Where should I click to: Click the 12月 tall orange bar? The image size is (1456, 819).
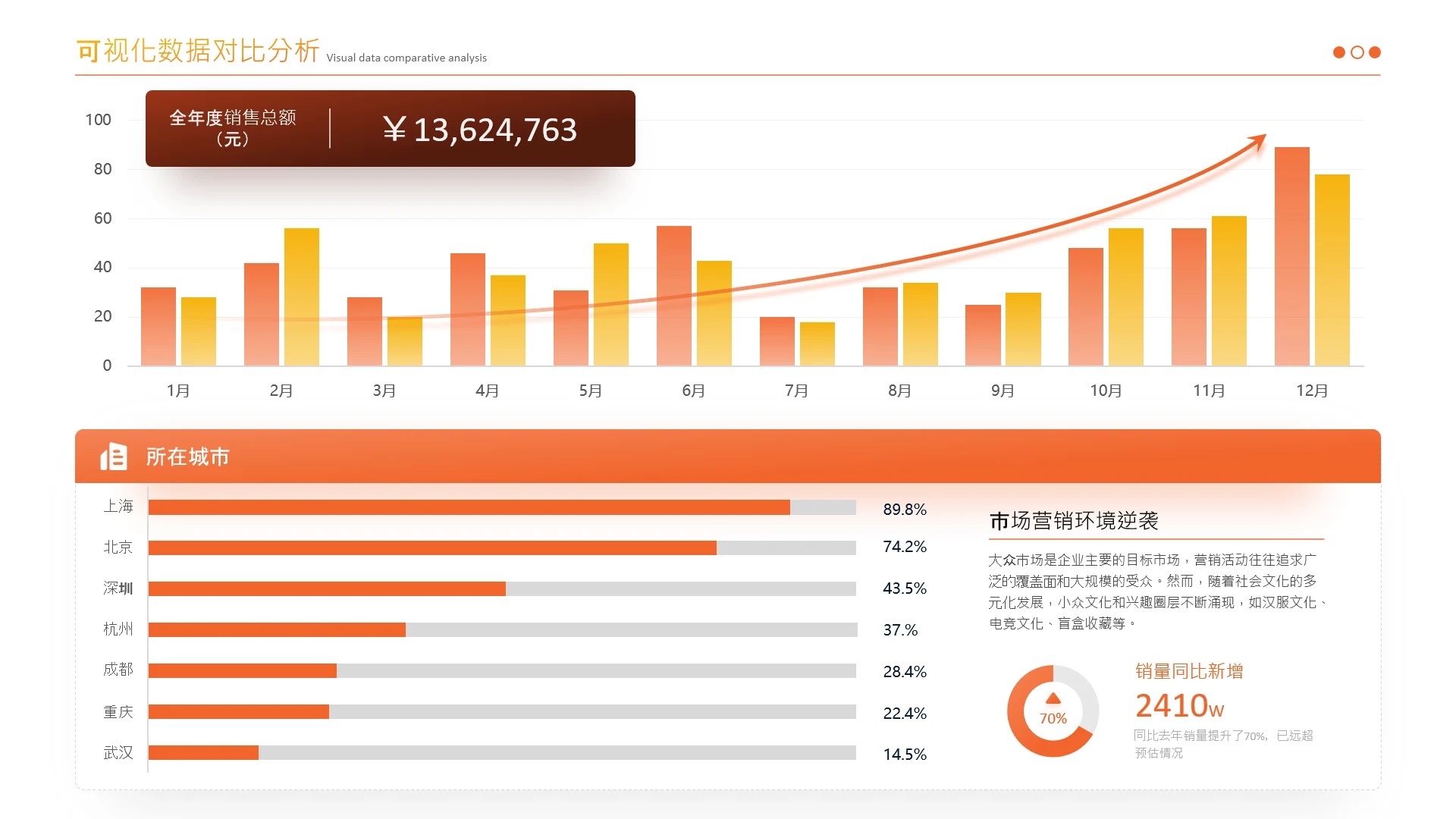(1291, 258)
